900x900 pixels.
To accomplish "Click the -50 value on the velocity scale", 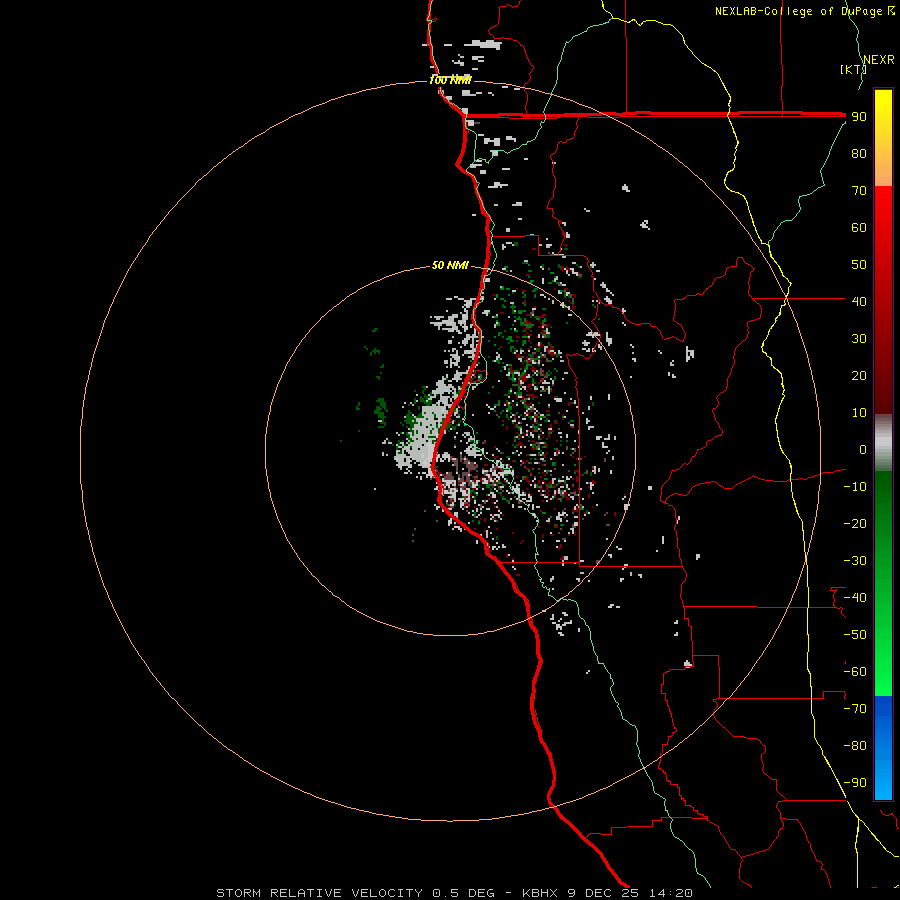I will 855,635.
